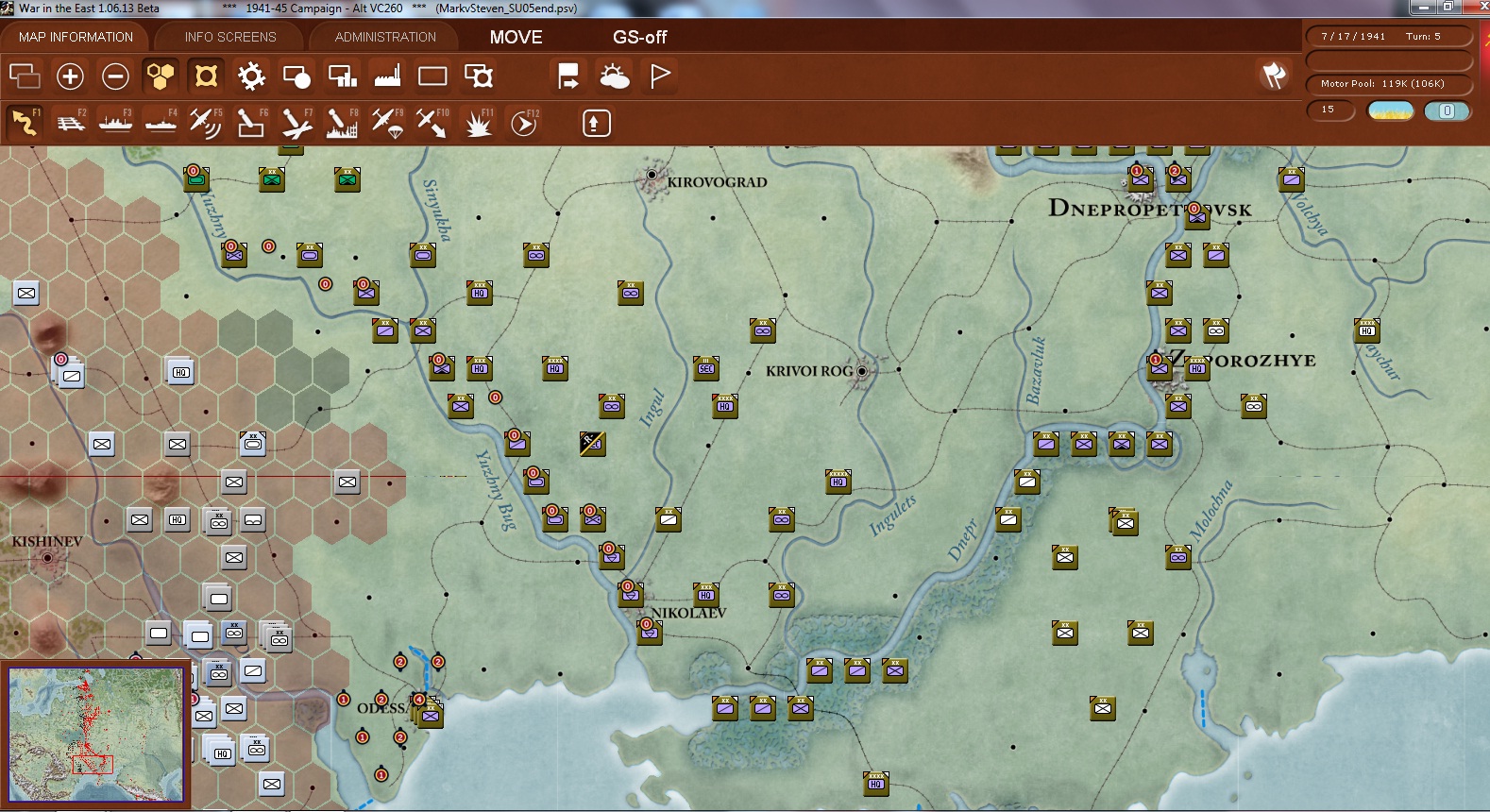Image resolution: width=1490 pixels, height=812 pixels.
Task: Toggle the highlighted four-cornered ring map button
Action: point(206,76)
